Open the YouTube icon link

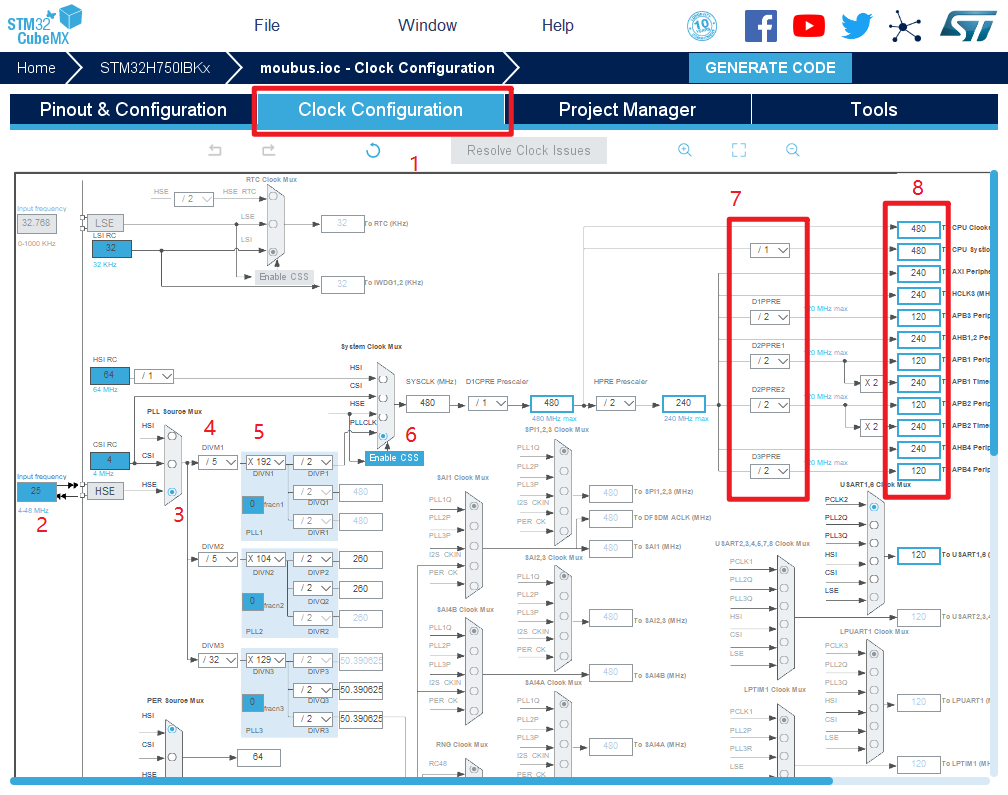click(x=808, y=26)
